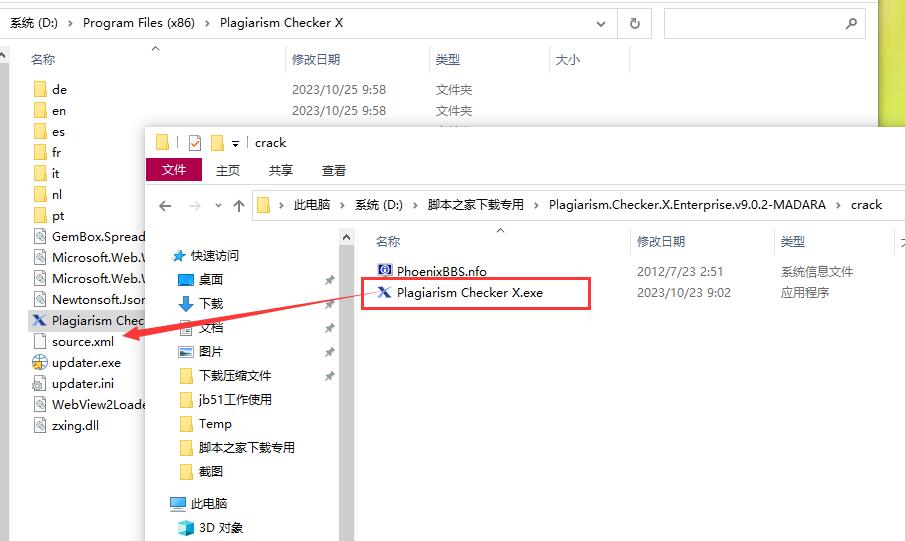Open the jb51工作使用 folder in sidebar
This screenshot has height=541, width=905.
click(235, 400)
